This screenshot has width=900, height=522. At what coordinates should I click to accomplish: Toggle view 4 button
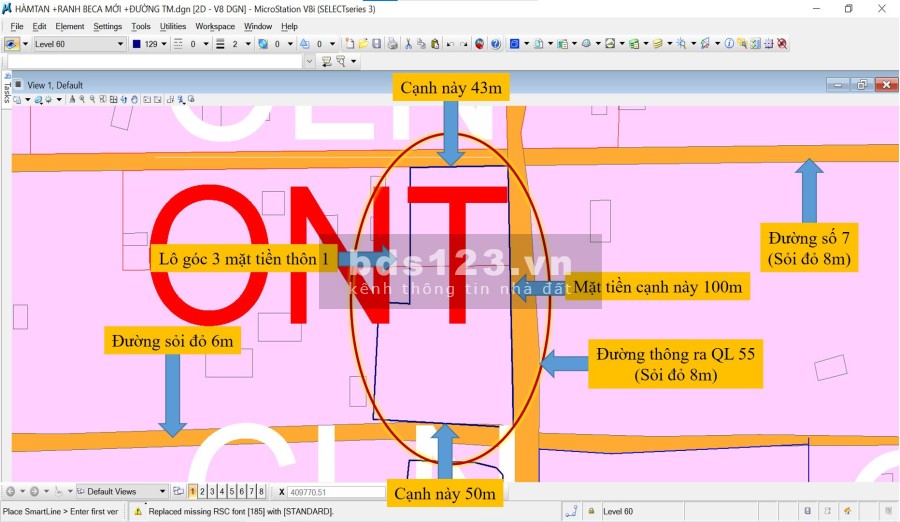click(x=222, y=492)
